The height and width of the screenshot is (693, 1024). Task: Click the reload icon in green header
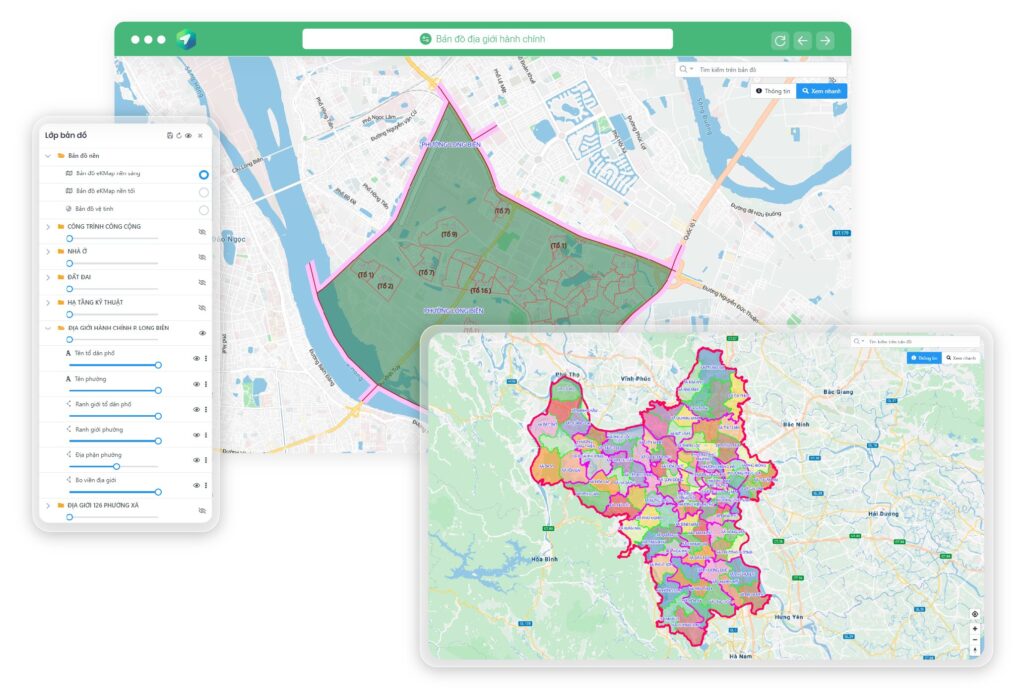click(x=780, y=40)
